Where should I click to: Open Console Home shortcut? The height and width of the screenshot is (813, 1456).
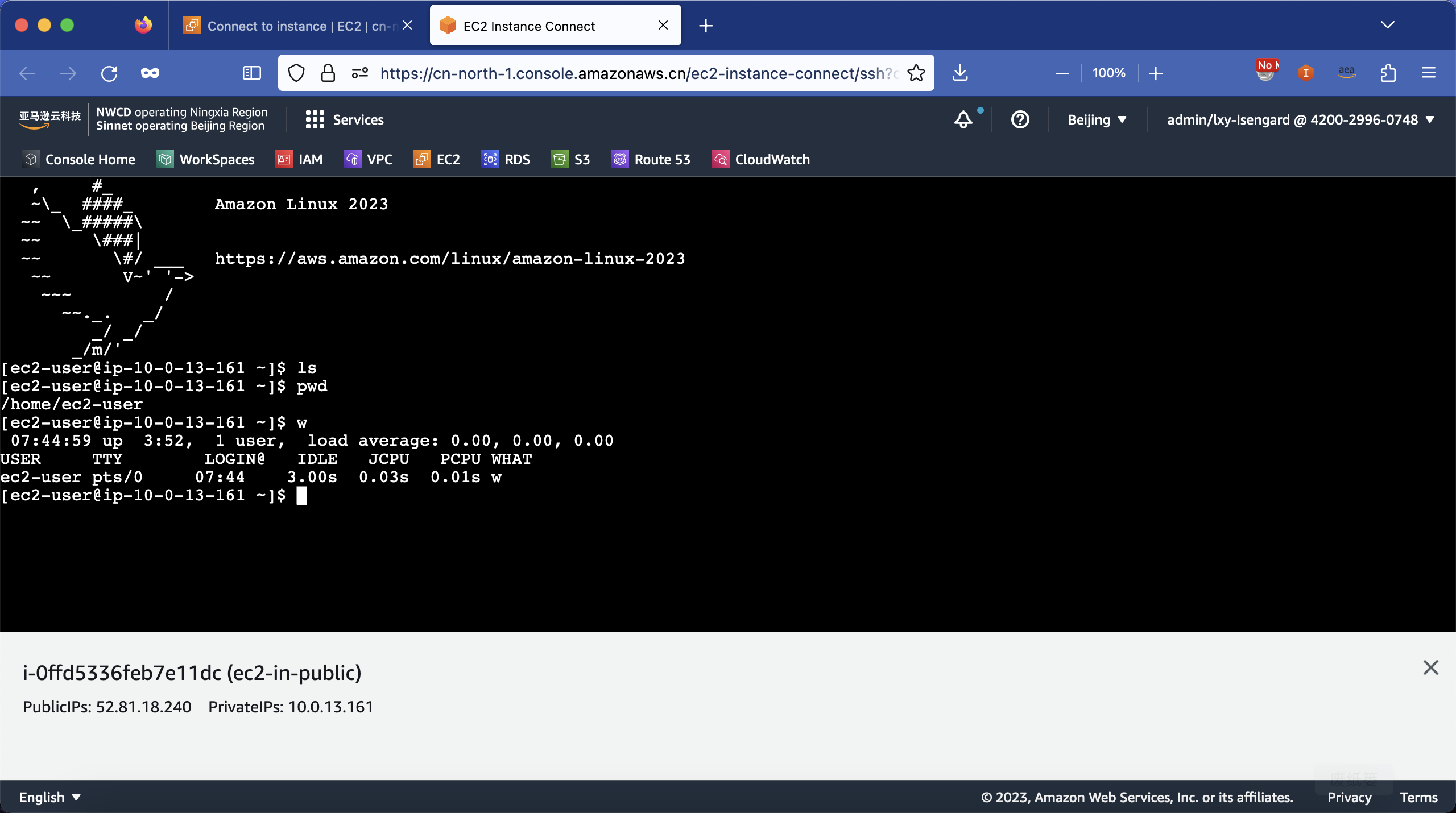(x=79, y=160)
